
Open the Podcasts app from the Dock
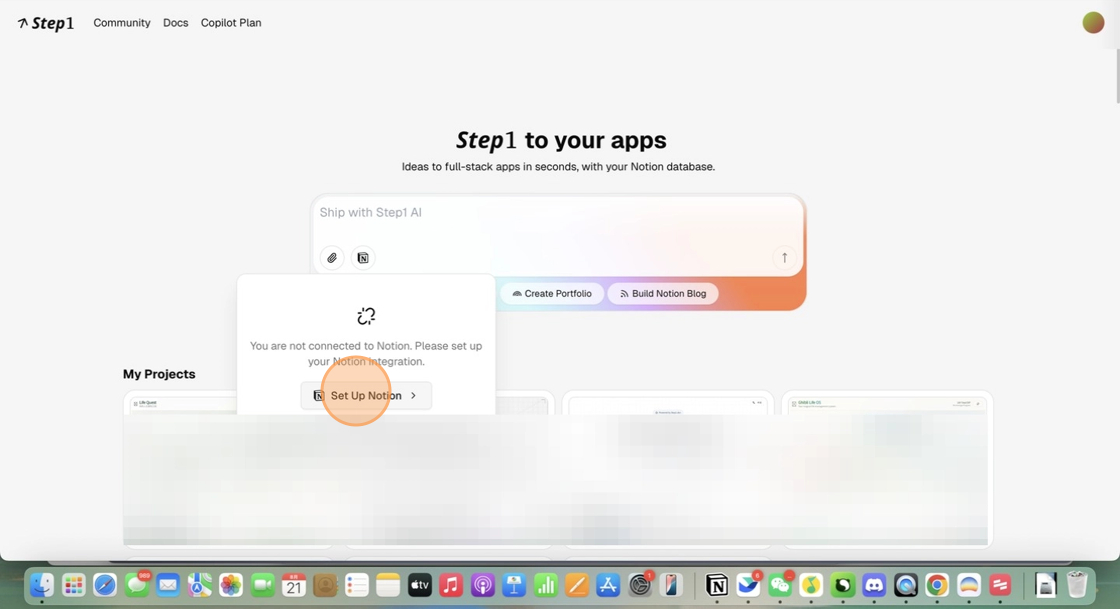coord(482,585)
